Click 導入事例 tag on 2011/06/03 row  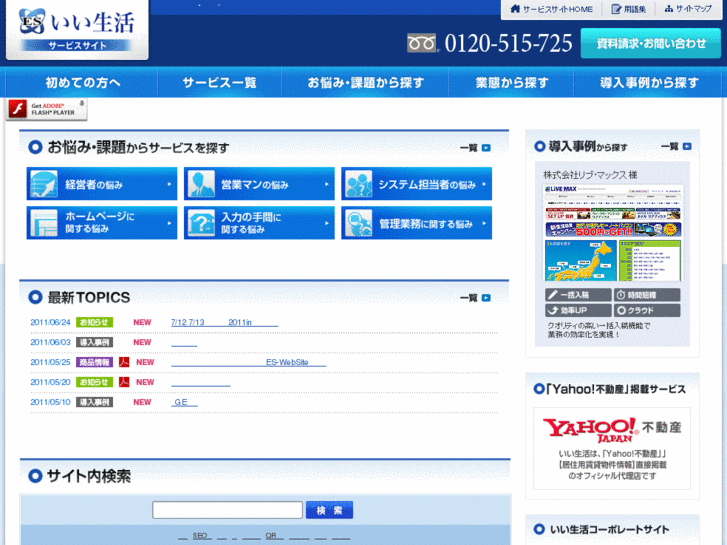click(95, 342)
